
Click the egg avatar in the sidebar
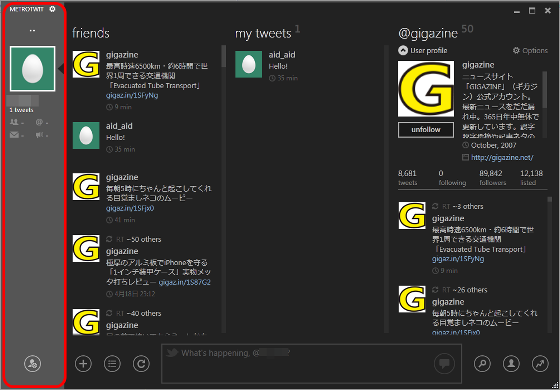32,69
